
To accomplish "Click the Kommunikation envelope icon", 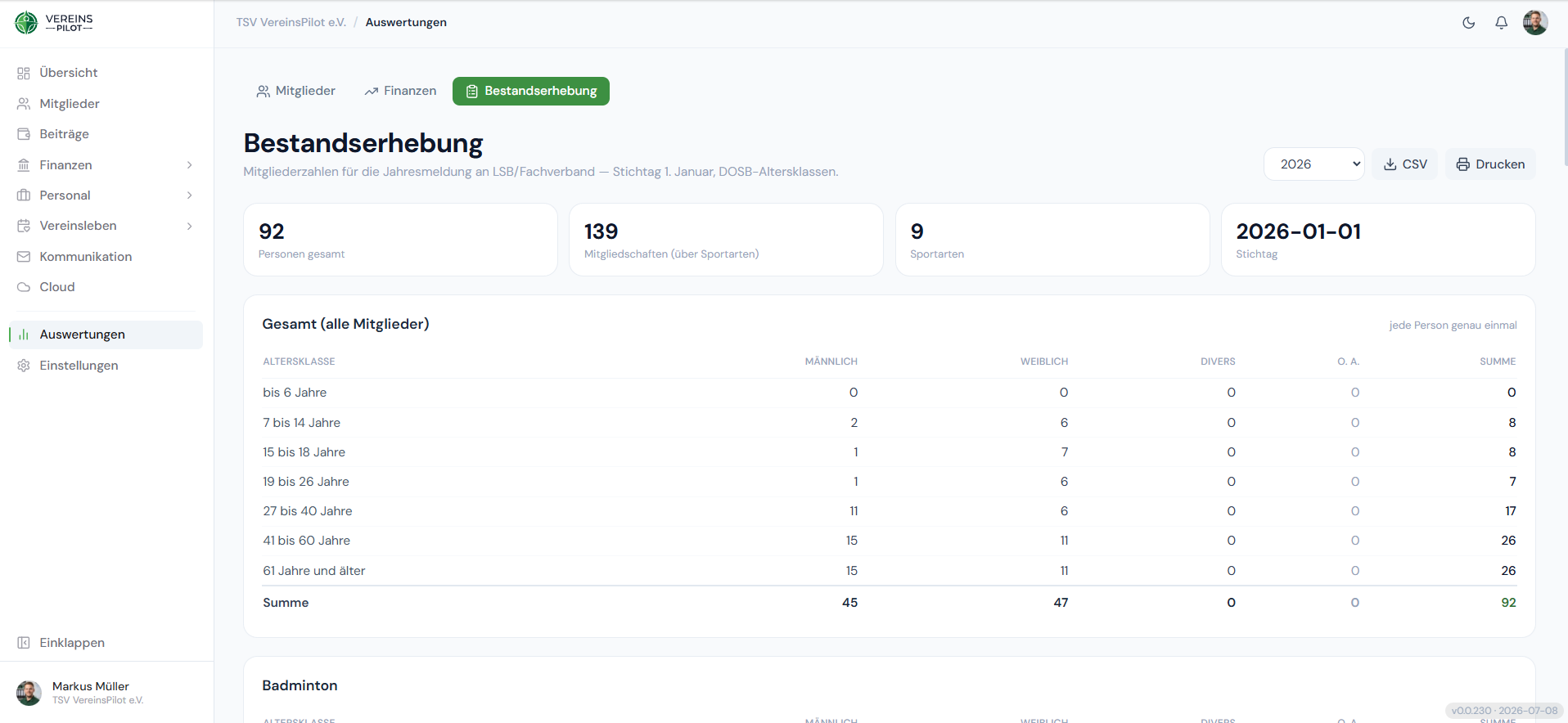I will (x=24, y=257).
